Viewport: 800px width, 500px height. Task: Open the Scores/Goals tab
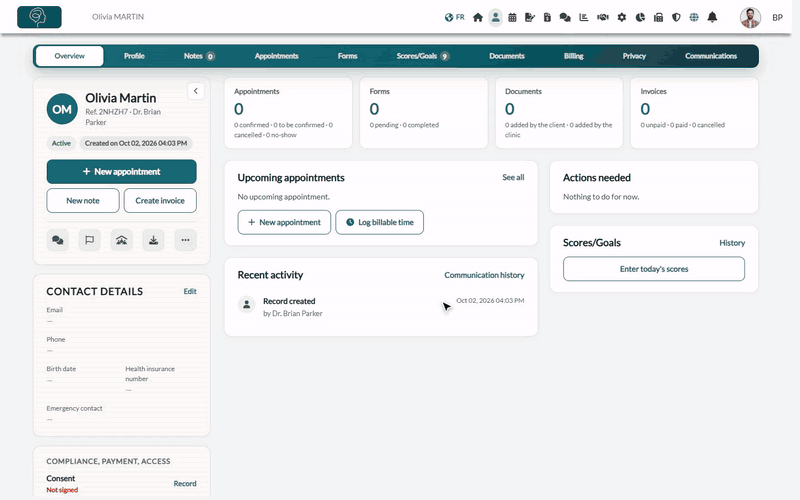tap(422, 56)
